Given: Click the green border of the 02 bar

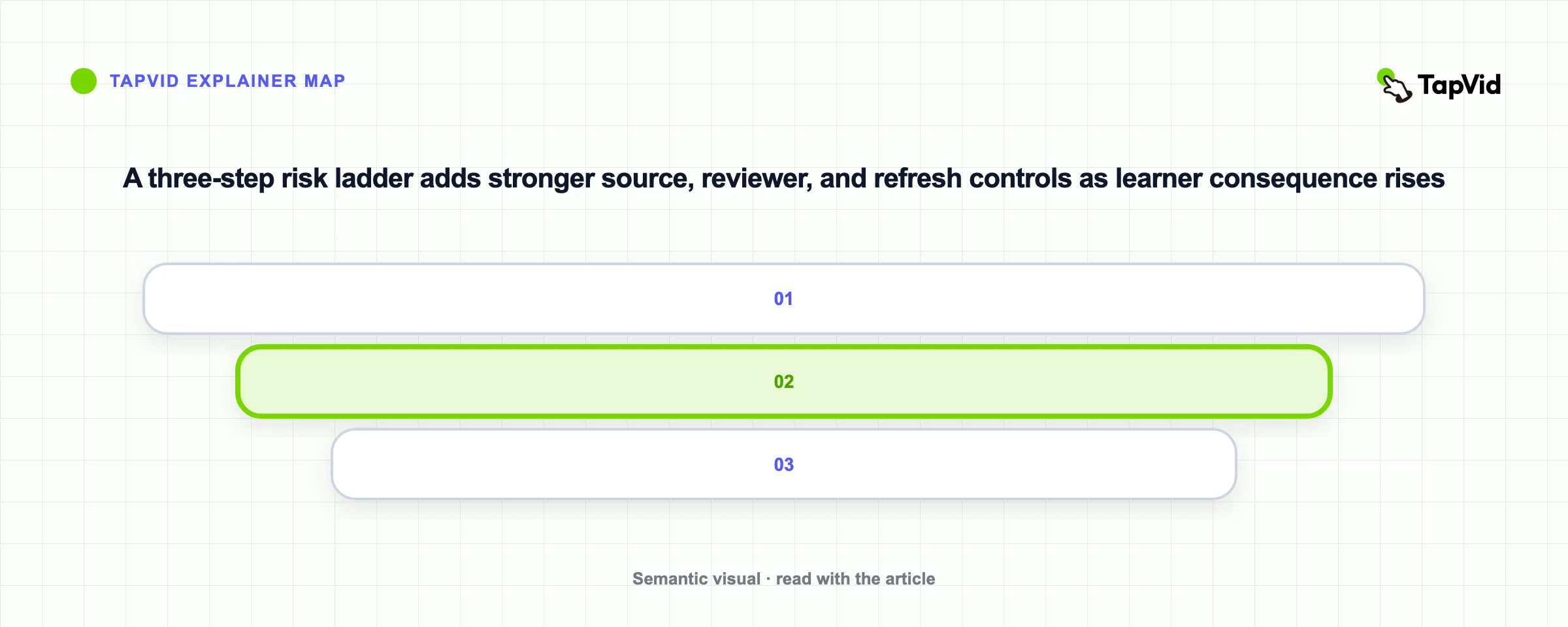Looking at the screenshot, I should [x=783, y=348].
